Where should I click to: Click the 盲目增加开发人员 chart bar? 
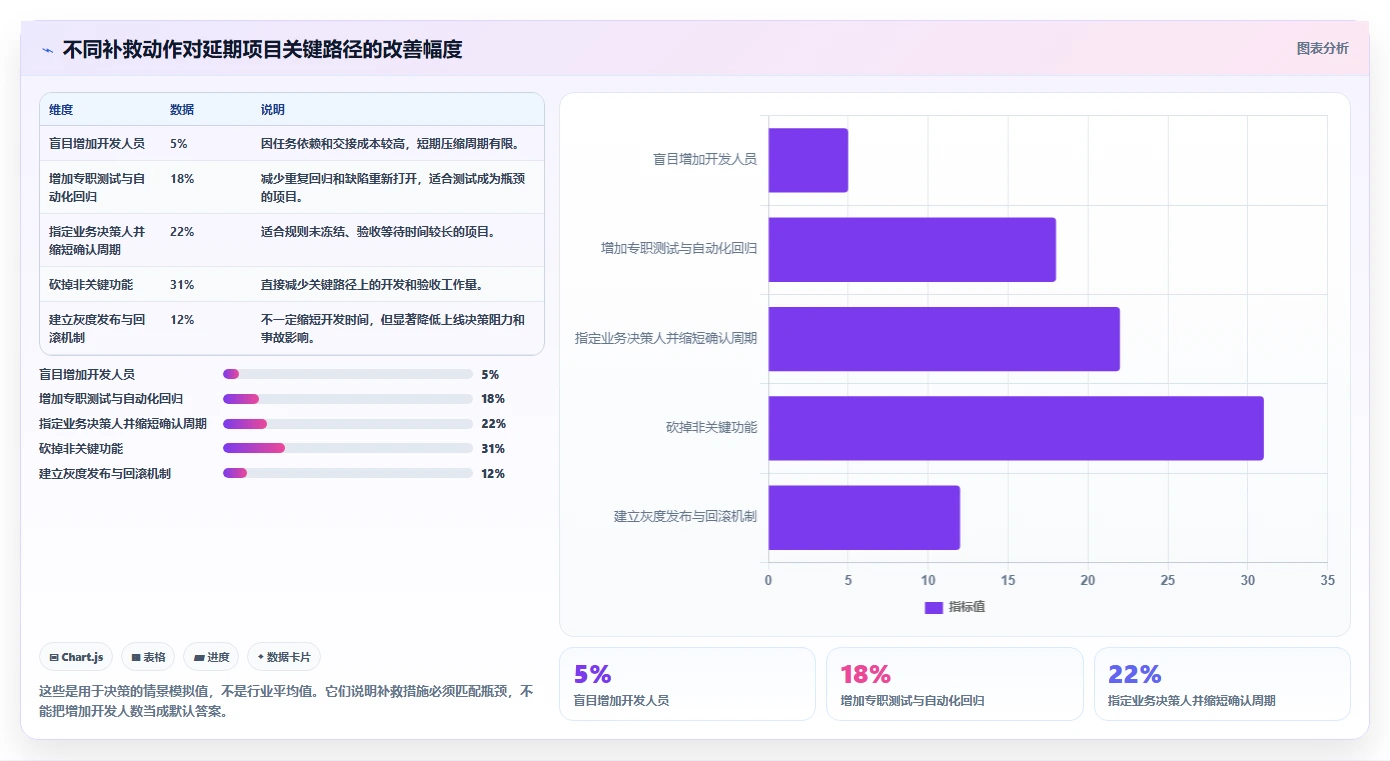pyautogui.click(x=808, y=160)
